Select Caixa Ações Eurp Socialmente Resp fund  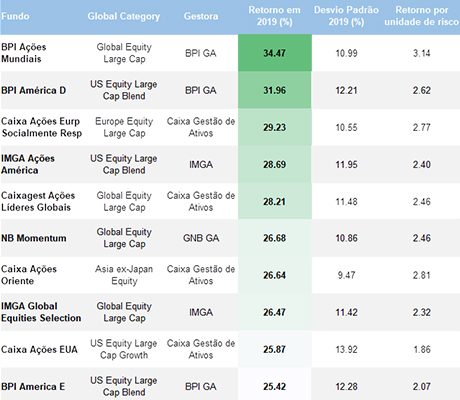click(41, 127)
